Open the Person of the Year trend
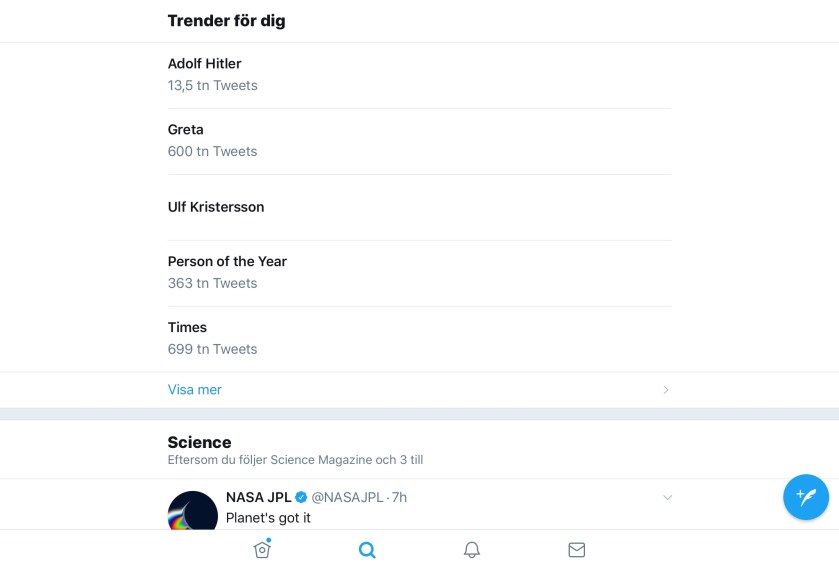Viewport: 839px width, 570px height. tap(227, 262)
